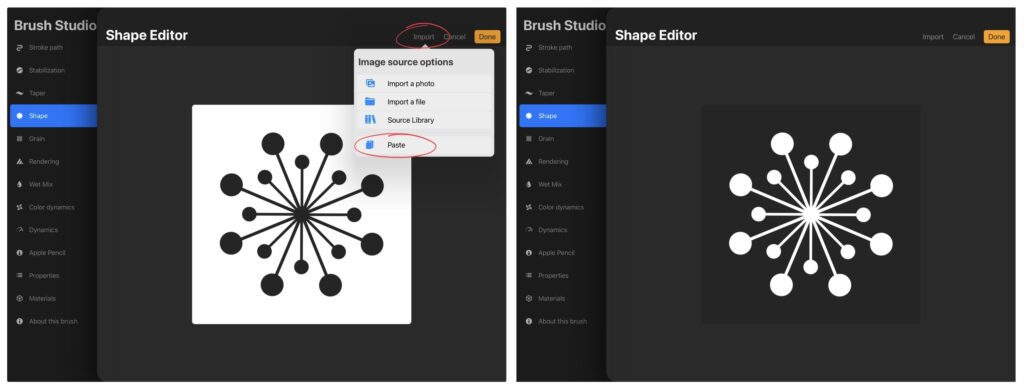
Task: Choose 'Import a photo' text in popup
Action: click(x=411, y=84)
